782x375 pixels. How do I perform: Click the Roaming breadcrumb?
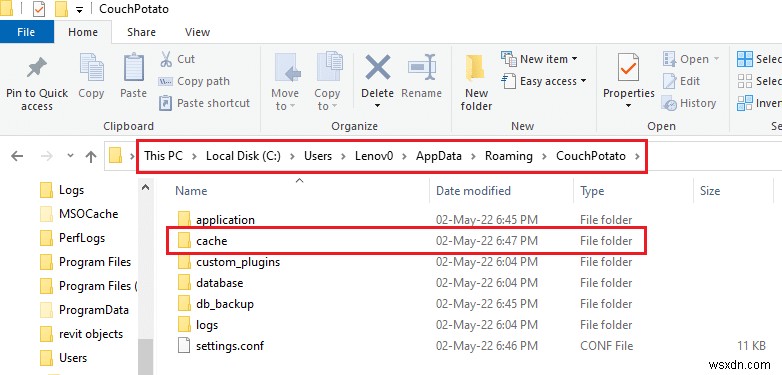click(x=509, y=156)
